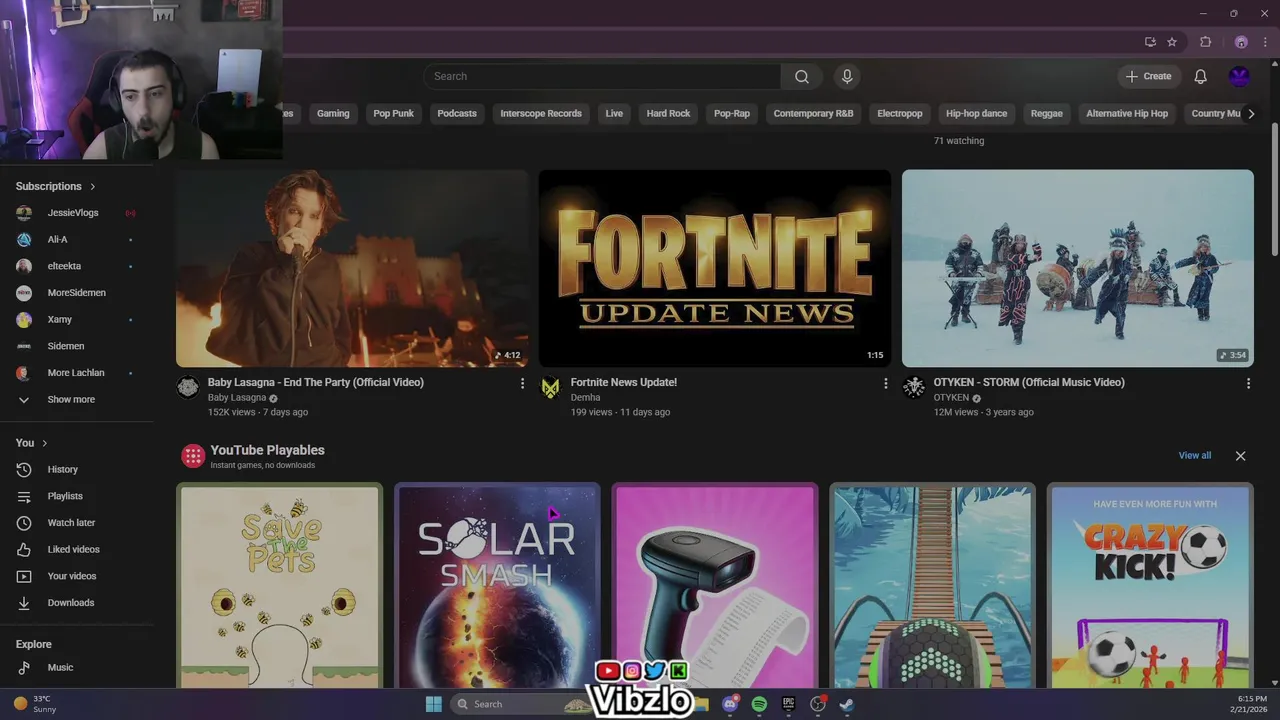1280x720 pixels.
Task: Expand Subscriptions section chevron
Action: 93,186
